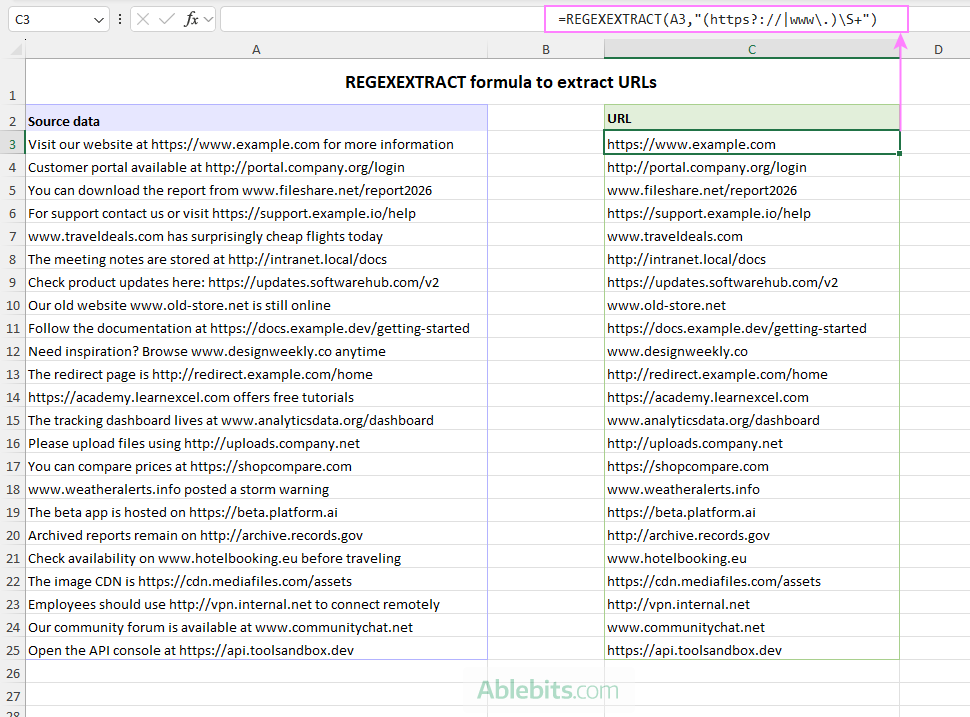Select cell 'You can compare prices at https://shopcompare.com'
This screenshot has height=717, width=970.
pyautogui.click(x=256, y=466)
